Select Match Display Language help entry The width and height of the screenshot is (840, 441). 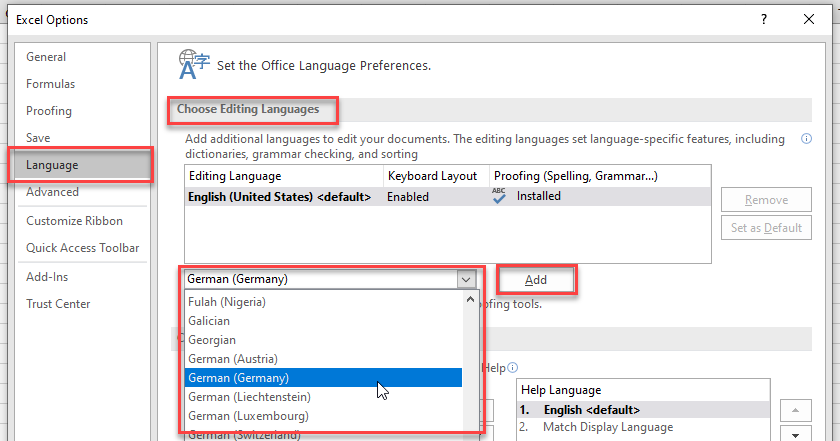(643, 427)
